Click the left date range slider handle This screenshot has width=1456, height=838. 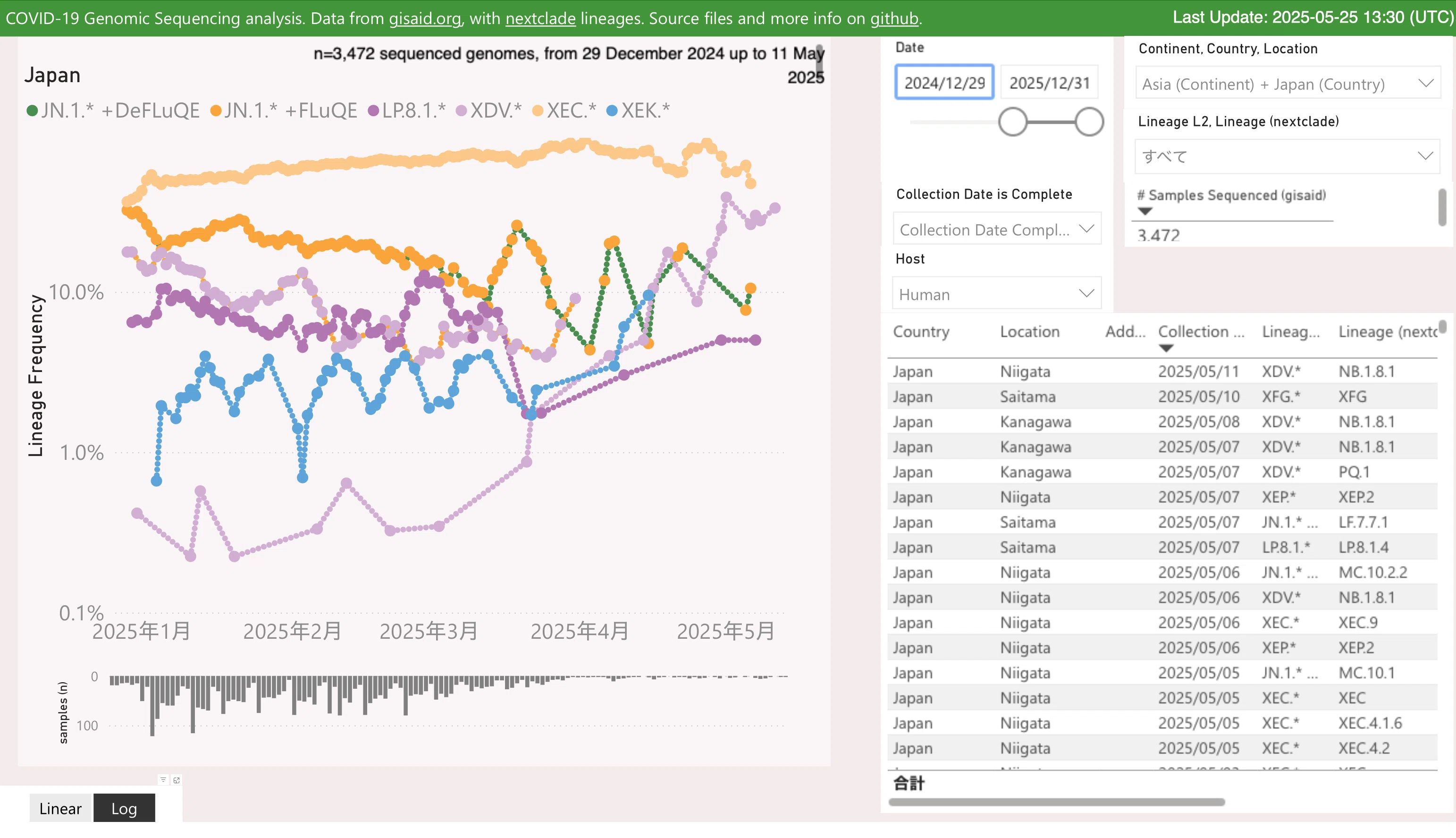coord(1012,122)
